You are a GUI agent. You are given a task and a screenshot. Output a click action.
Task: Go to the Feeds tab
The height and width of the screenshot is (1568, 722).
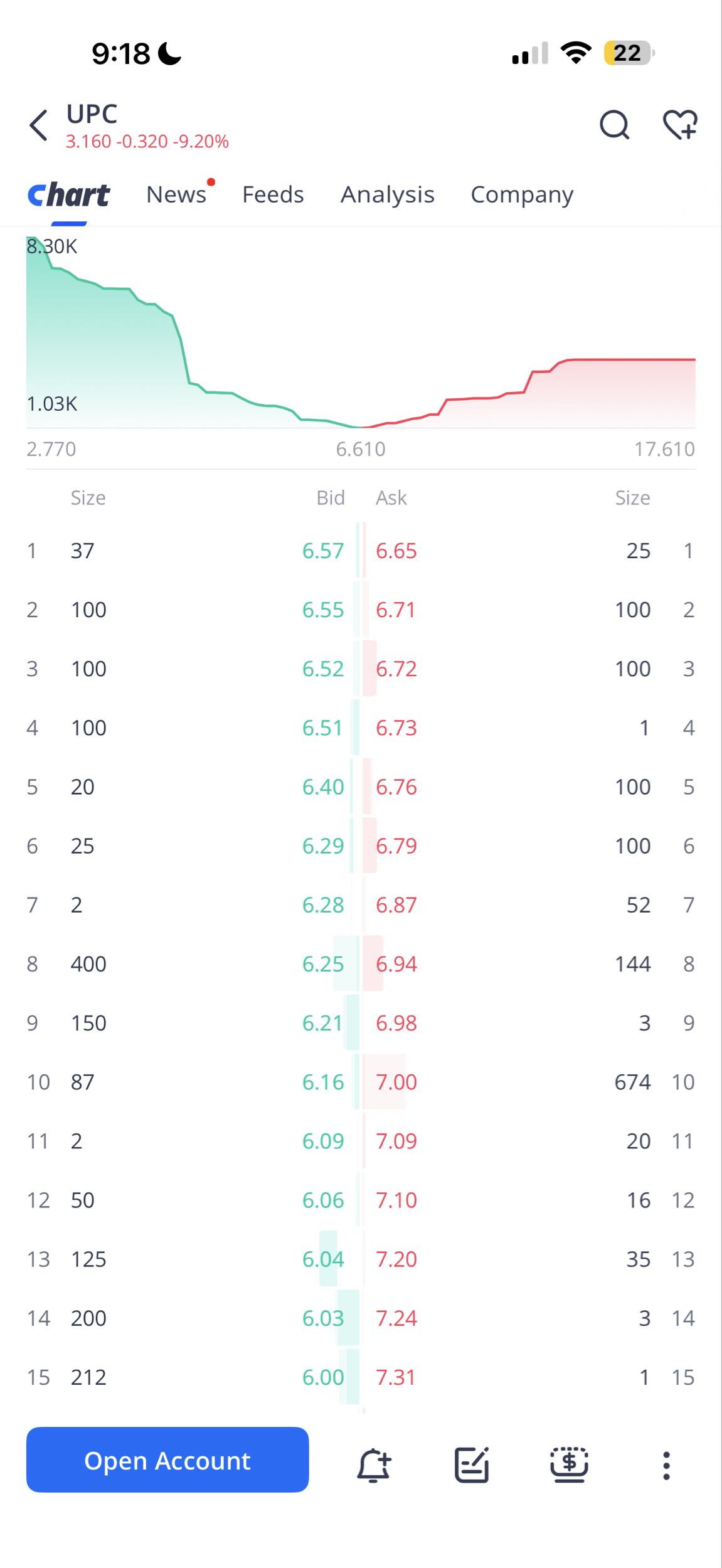pyautogui.click(x=273, y=195)
